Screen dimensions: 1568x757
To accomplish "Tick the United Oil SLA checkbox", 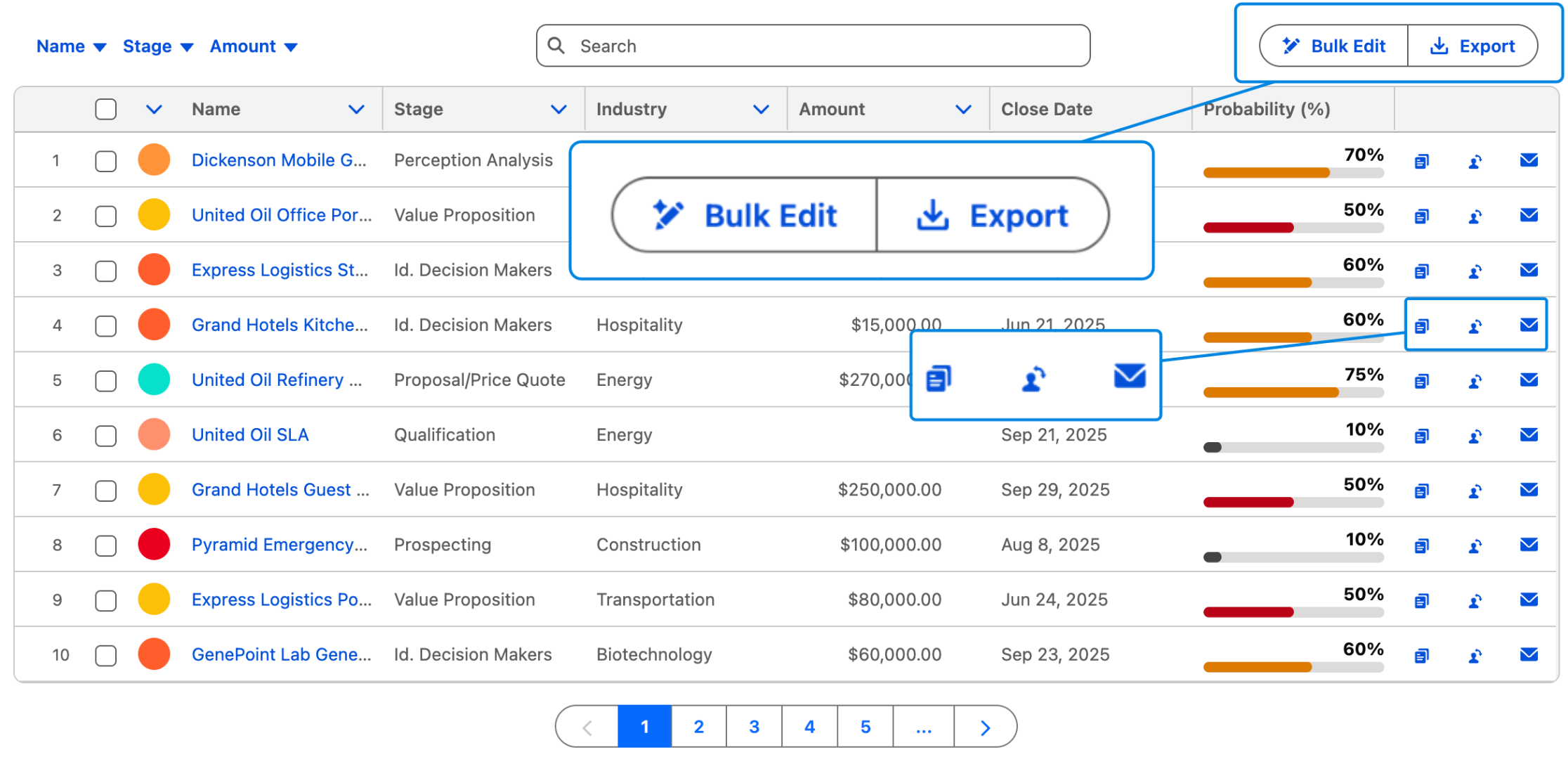I will (x=105, y=435).
